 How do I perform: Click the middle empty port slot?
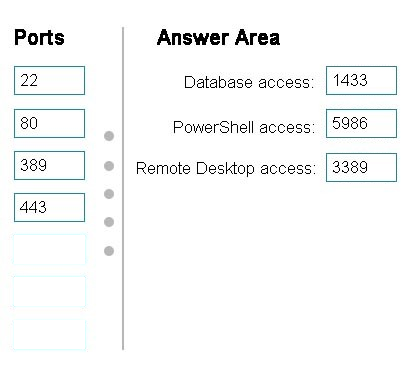[49, 291]
